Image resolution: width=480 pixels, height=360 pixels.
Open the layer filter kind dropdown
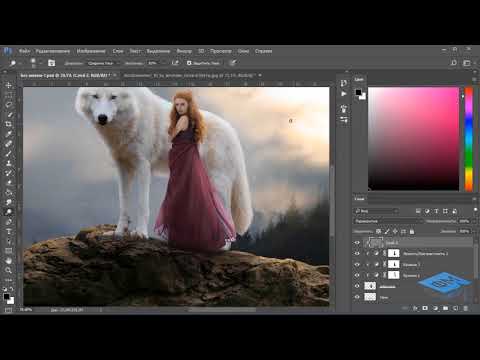coord(376,211)
